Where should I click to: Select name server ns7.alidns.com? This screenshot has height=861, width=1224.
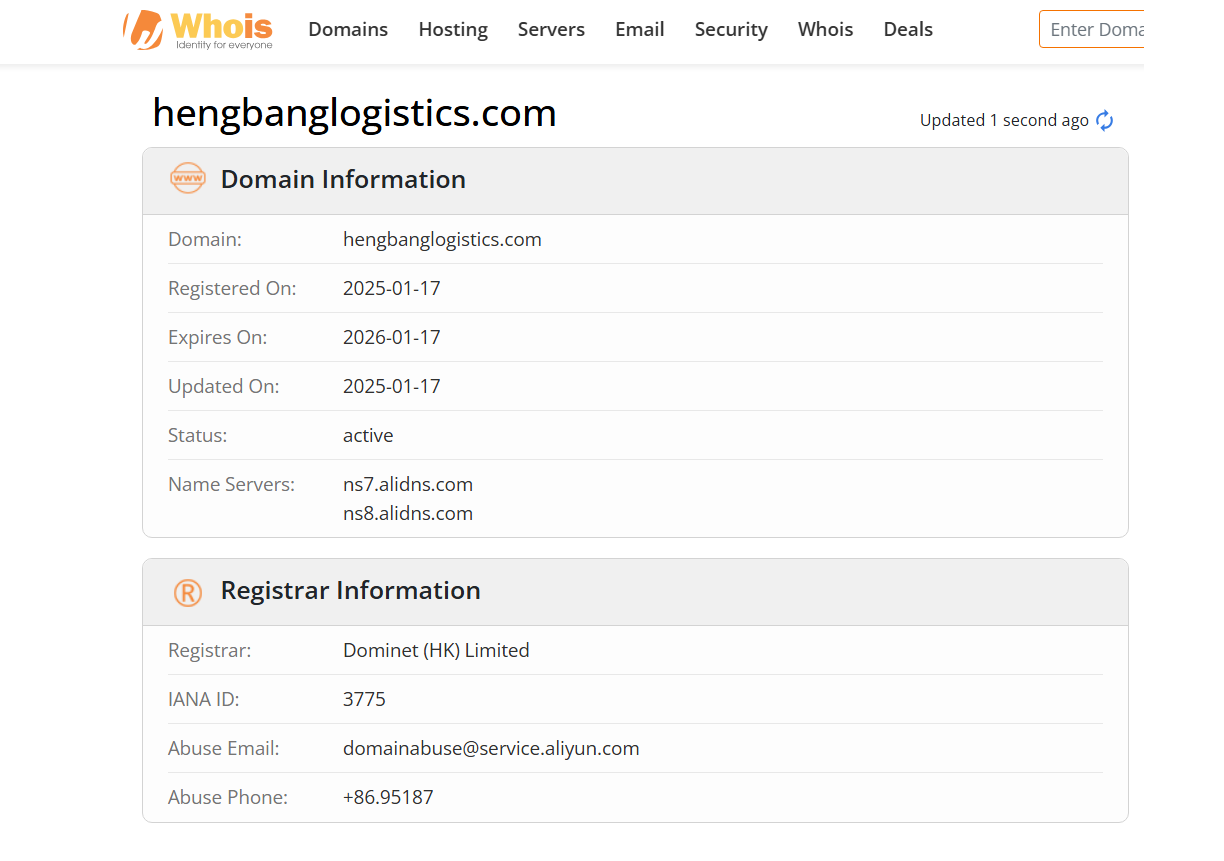coord(408,484)
